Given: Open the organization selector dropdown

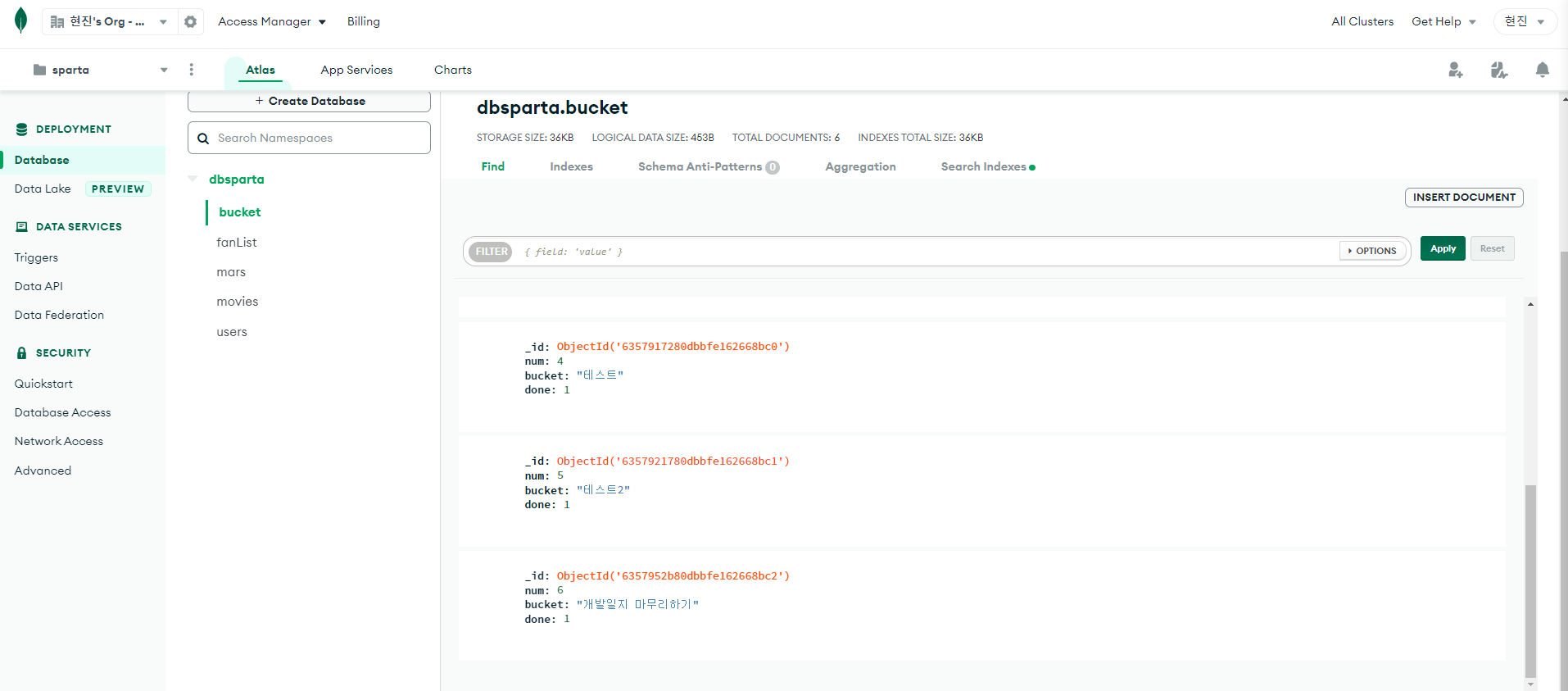Looking at the screenshot, I should pos(110,21).
